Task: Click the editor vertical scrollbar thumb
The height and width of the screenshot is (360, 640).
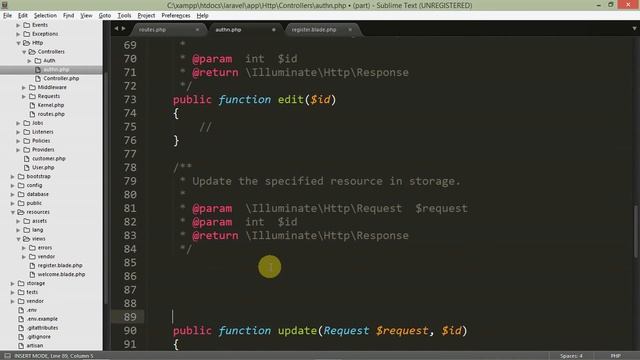Action: pos(636,231)
